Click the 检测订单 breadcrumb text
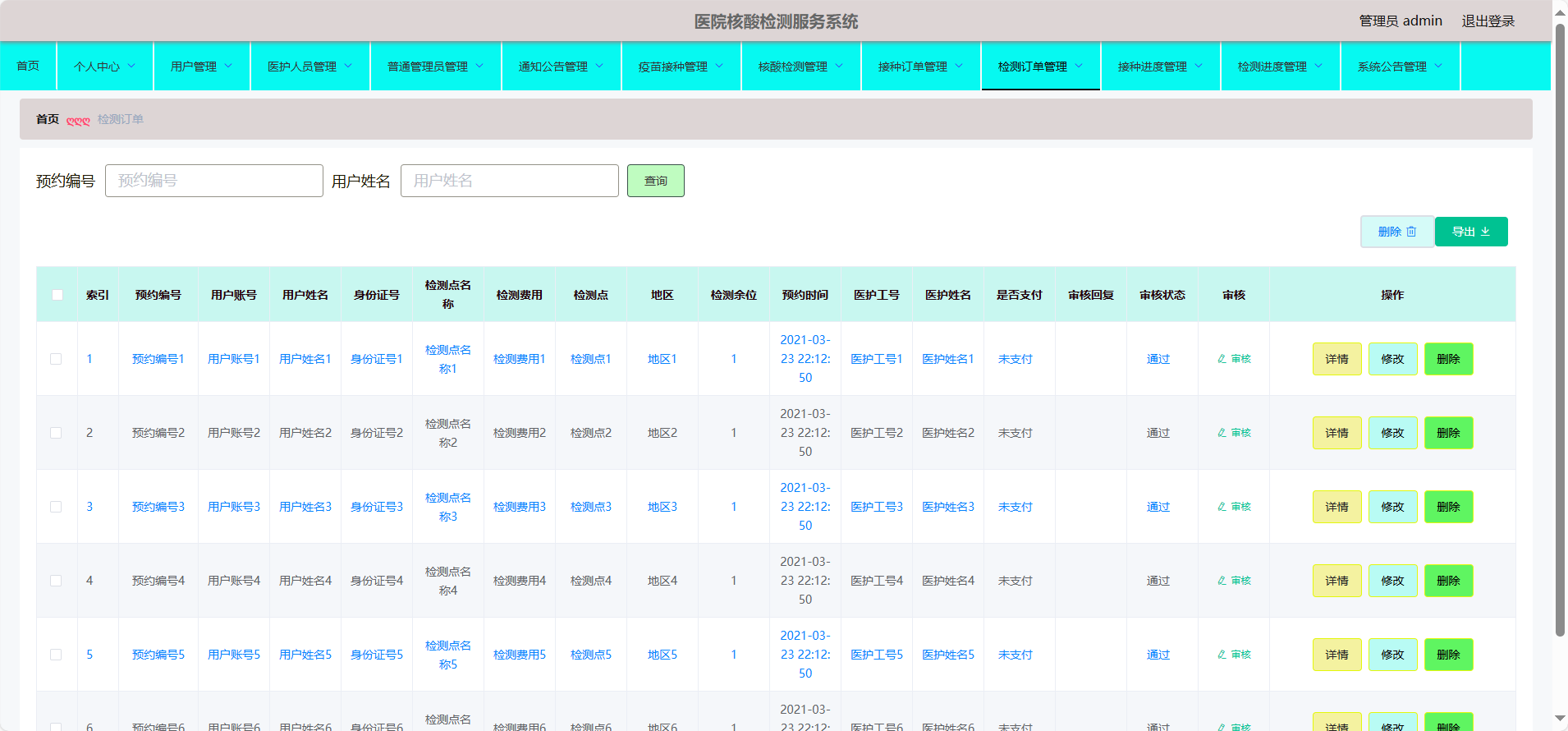Screen dimensions: 1568x731 pyautogui.click(x=121, y=119)
